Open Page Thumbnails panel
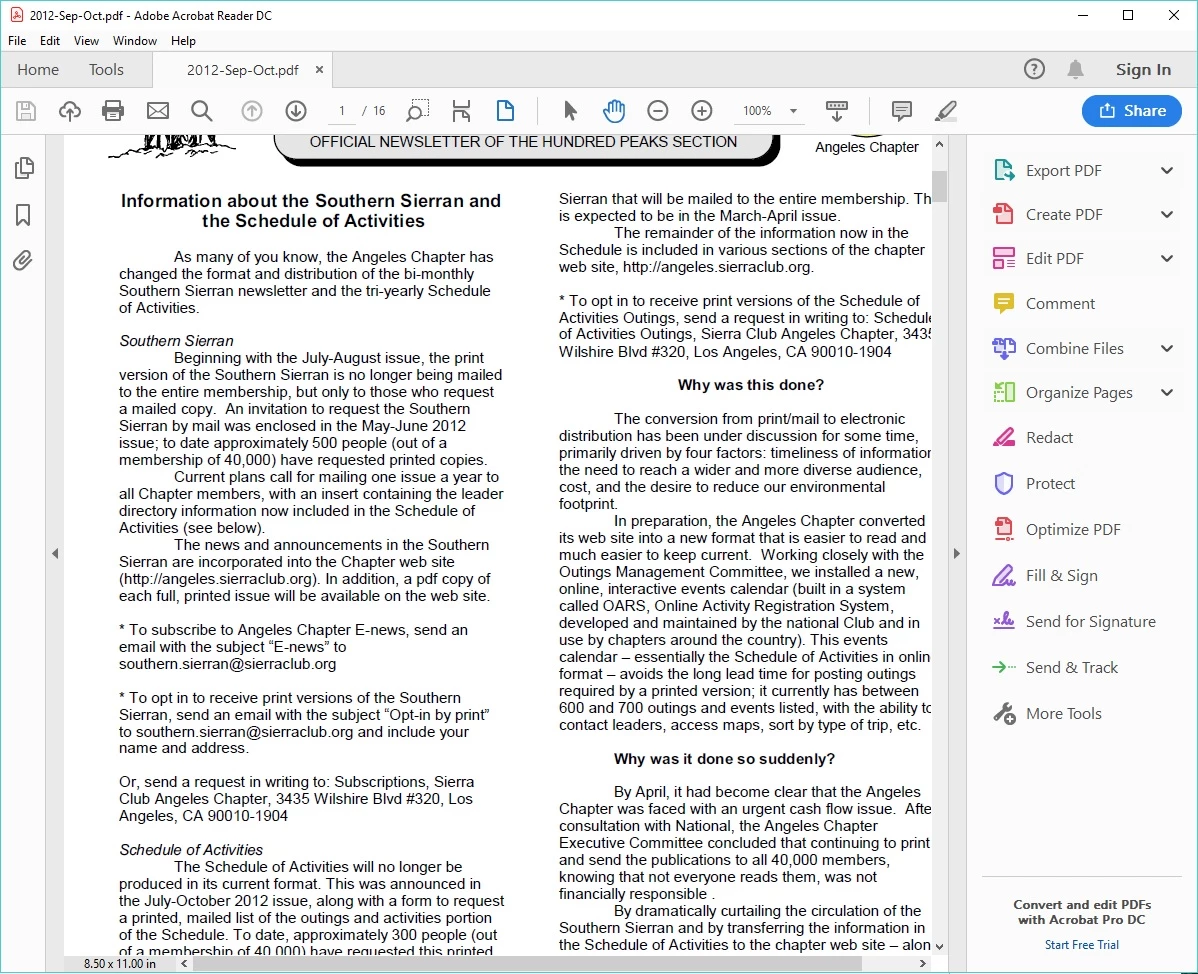This screenshot has height=974, width=1198. (x=24, y=168)
